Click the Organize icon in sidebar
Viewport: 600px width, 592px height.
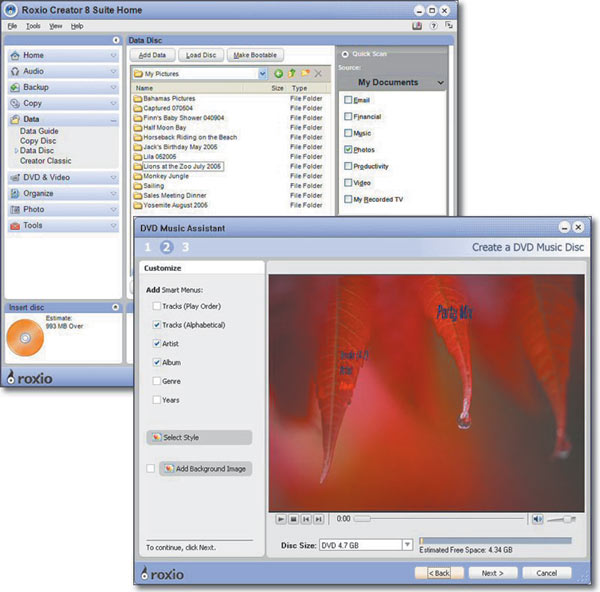tap(15, 194)
